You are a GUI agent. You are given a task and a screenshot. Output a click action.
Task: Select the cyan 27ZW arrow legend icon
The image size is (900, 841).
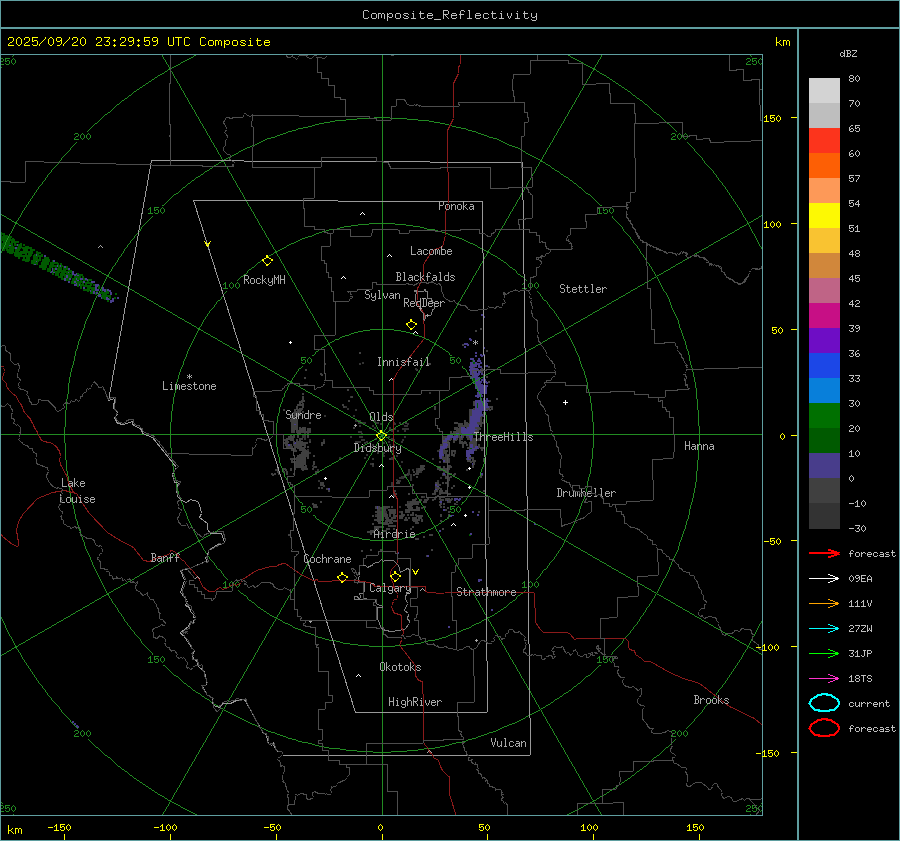click(824, 628)
